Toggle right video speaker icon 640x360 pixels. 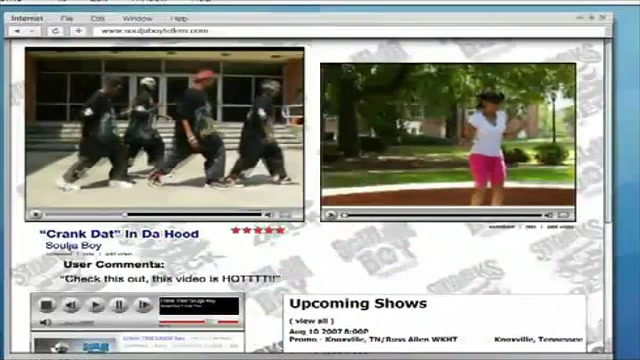point(548,215)
